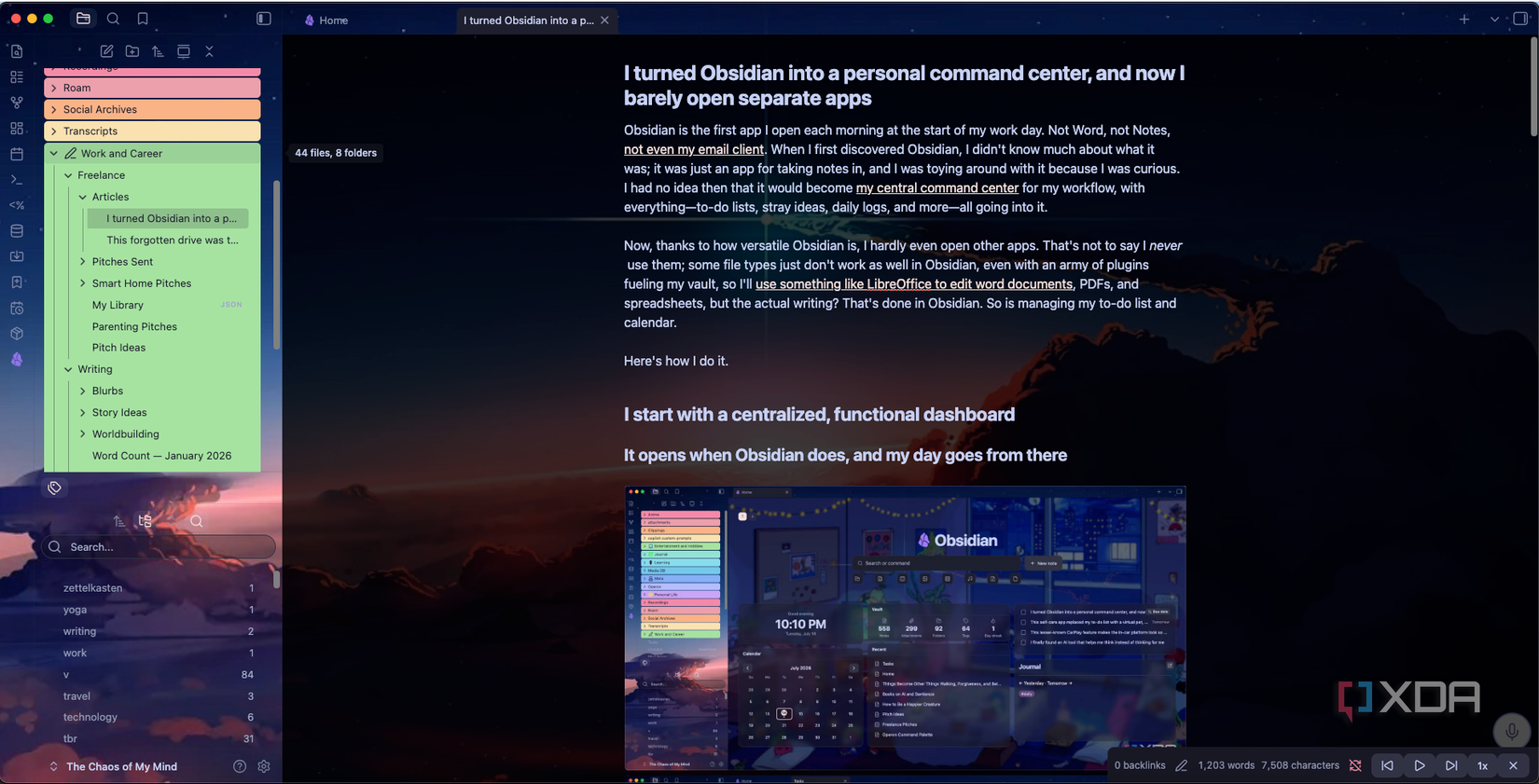
Task: Auto-reveal the current file
Action: (x=184, y=51)
